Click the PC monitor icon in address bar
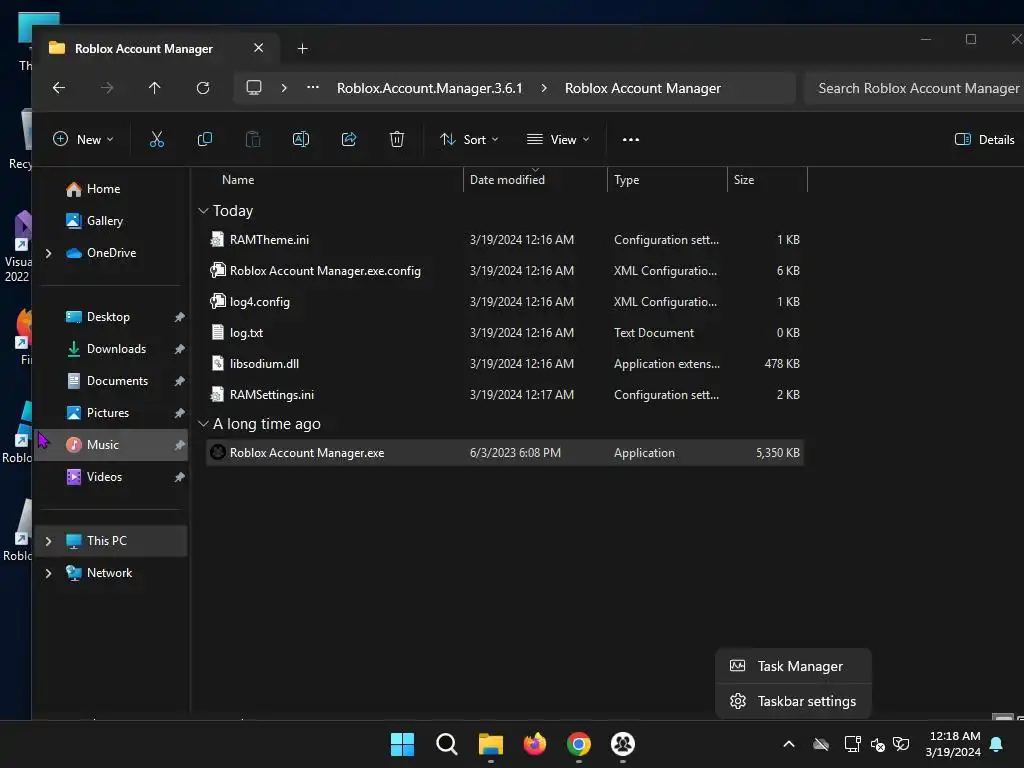The image size is (1024, 768). click(254, 88)
